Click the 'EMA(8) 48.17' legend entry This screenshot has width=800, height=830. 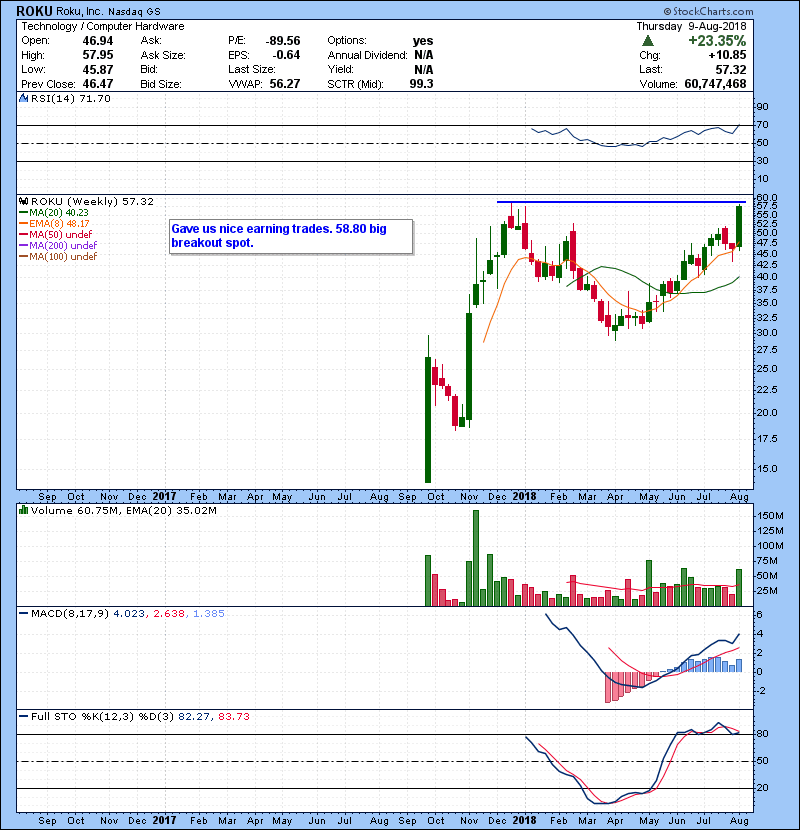coord(59,223)
